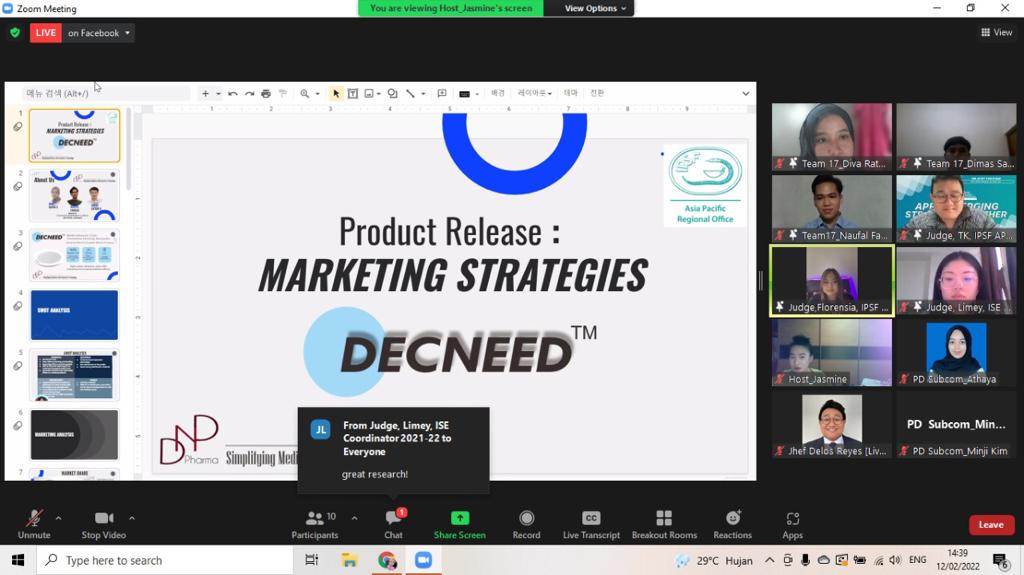
Task: Click the Judge, TK, IPSF video tile
Action: 956,209
